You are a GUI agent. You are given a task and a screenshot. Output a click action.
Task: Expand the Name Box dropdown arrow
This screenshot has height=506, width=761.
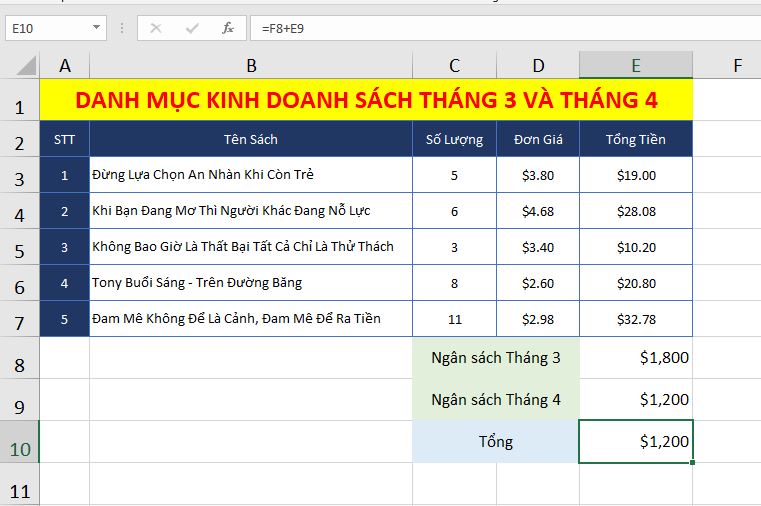pyautogui.click(x=97, y=28)
